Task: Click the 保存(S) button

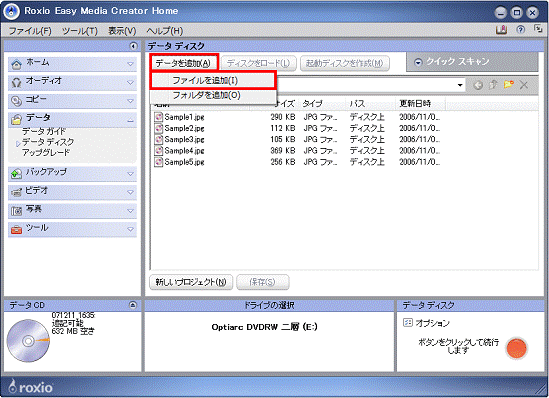Action: pos(262,282)
